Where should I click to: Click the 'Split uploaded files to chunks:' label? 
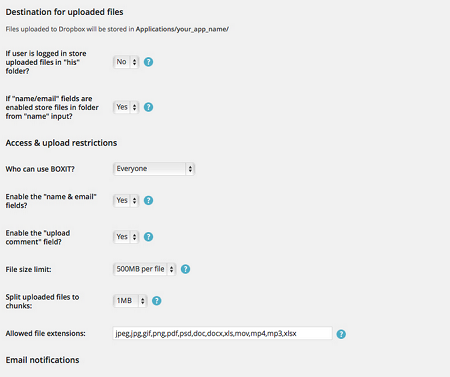point(42,301)
